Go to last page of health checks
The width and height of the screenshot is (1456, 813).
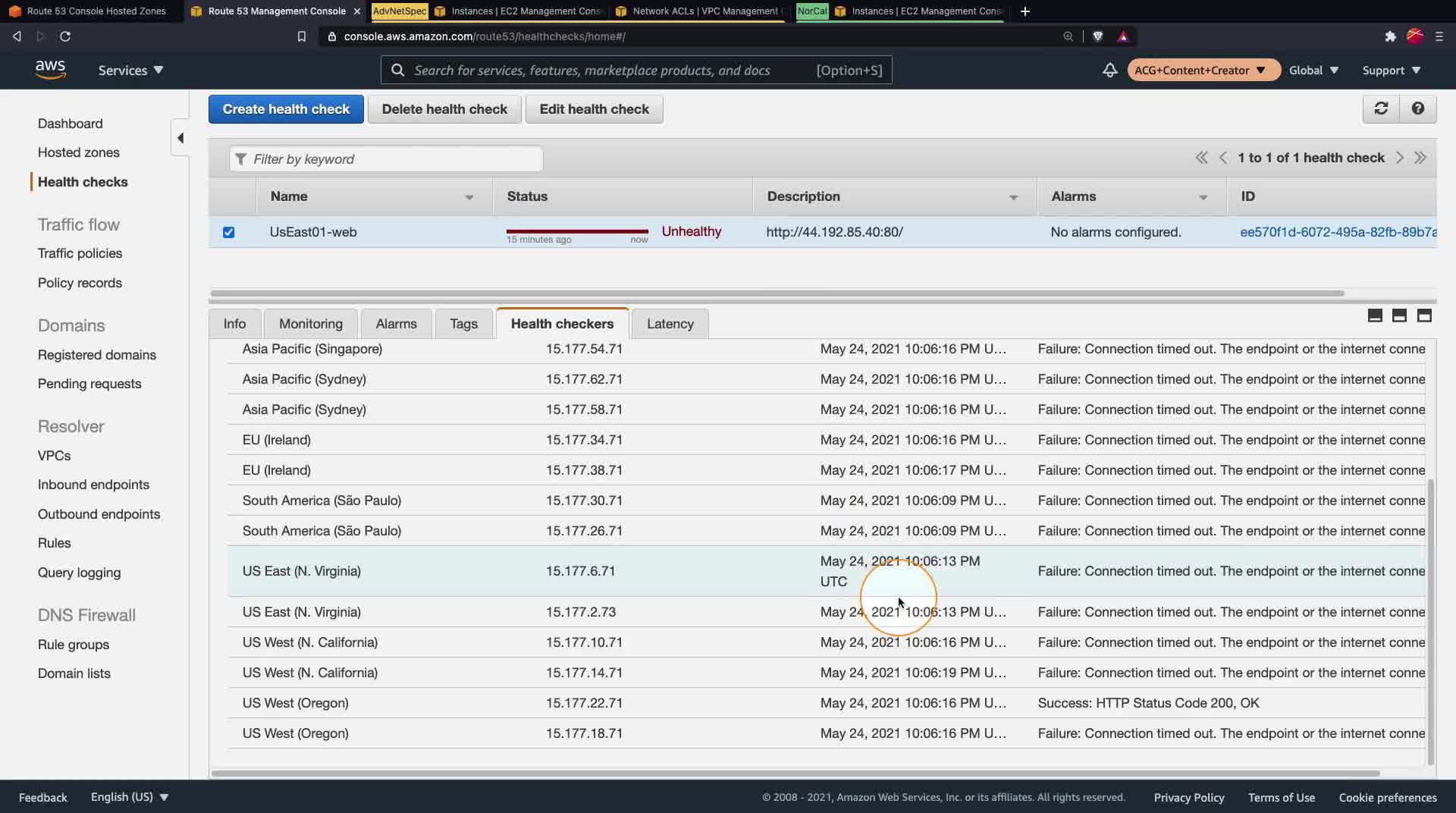pyautogui.click(x=1420, y=158)
